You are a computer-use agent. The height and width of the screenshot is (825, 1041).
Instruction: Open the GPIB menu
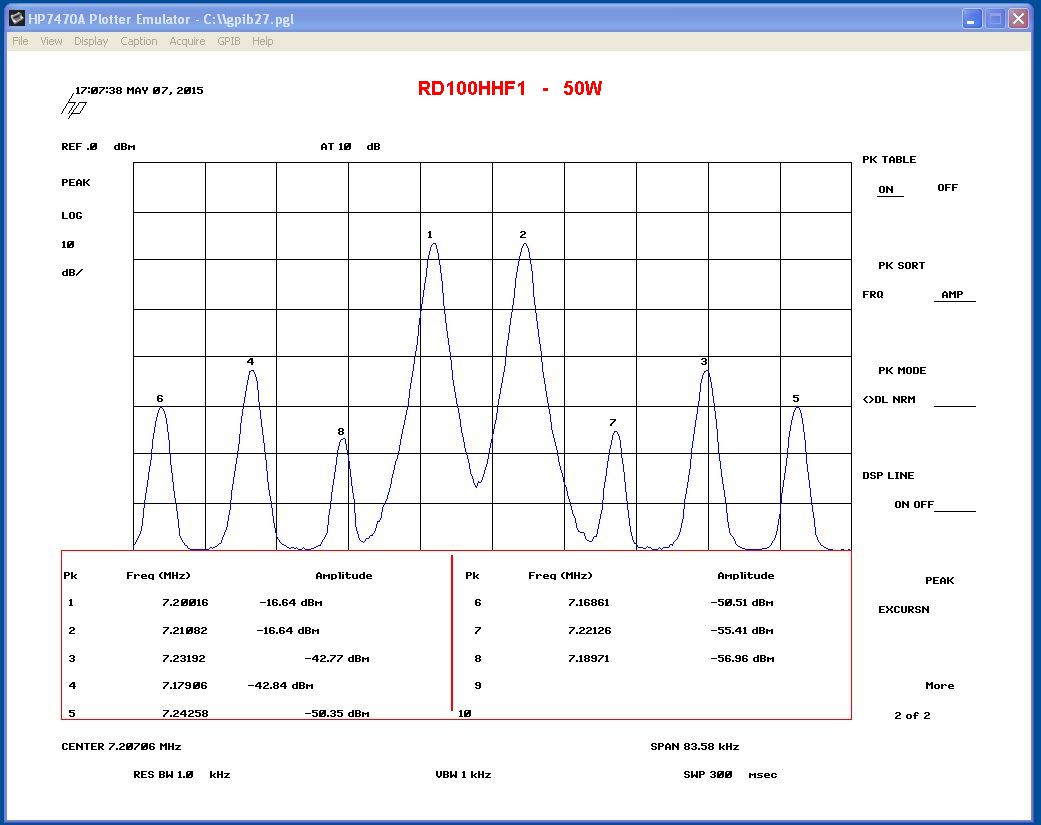pyautogui.click(x=229, y=41)
